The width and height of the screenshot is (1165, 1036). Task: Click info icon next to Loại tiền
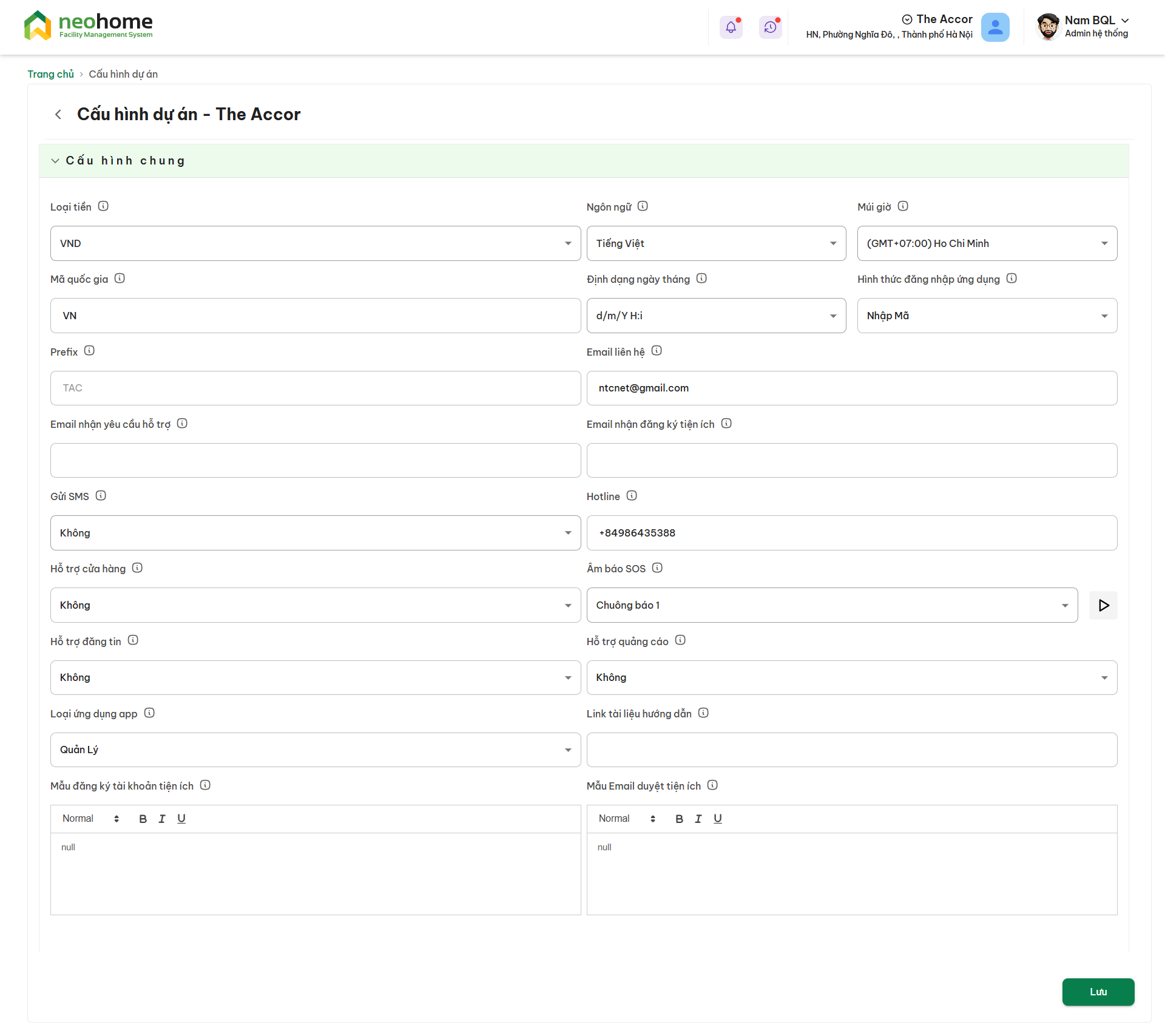coord(103,206)
